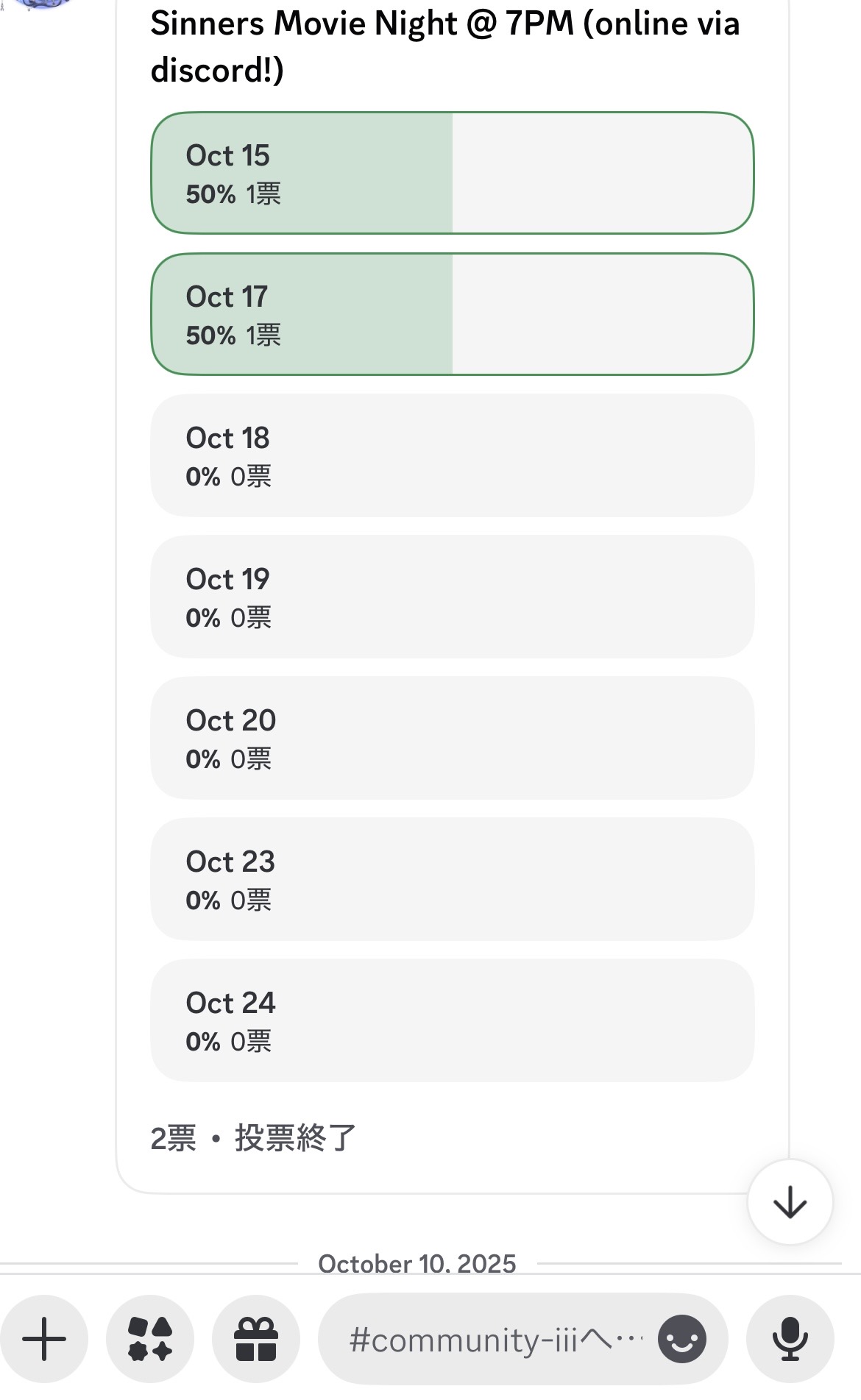
Task: Pick the Oct 20 poll option
Action: [x=452, y=739]
